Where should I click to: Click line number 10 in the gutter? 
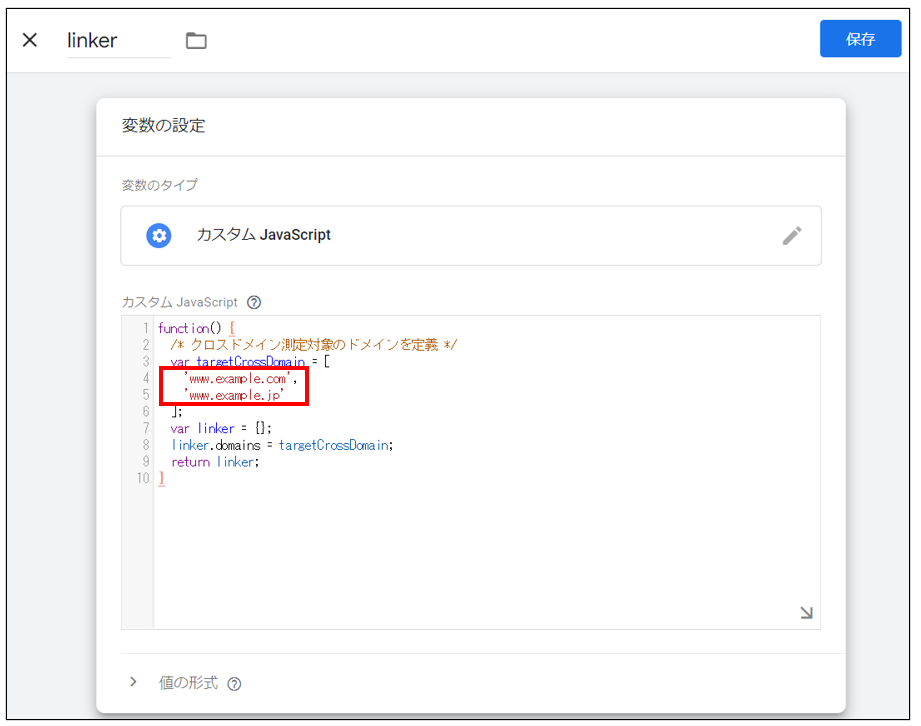(143, 478)
